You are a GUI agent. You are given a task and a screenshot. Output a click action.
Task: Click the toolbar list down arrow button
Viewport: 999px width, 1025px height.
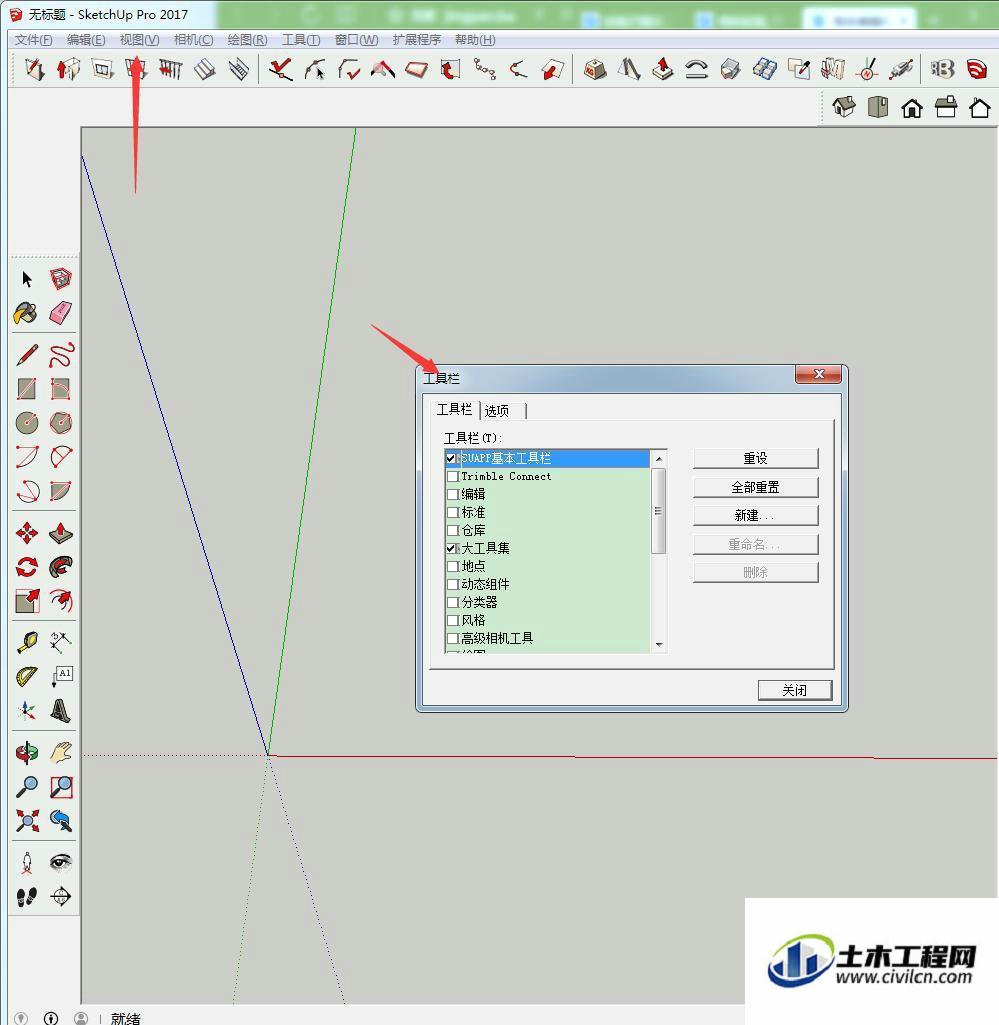pyautogui.click(x=659, y=645)
